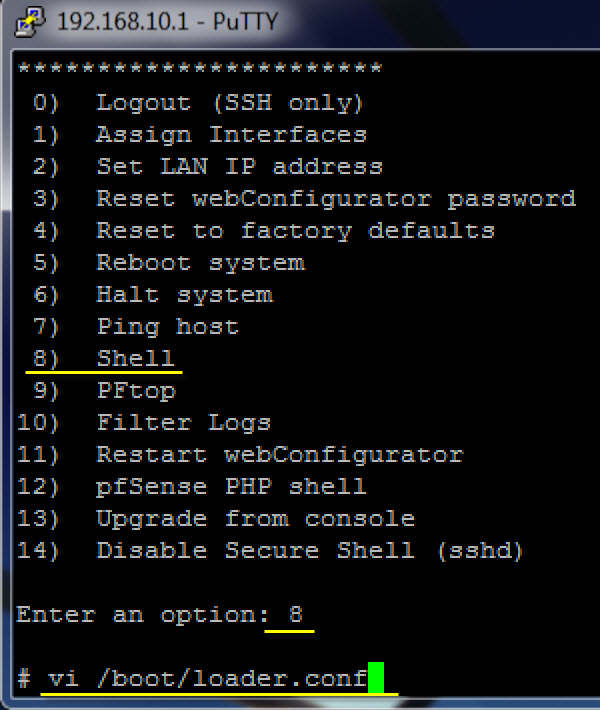Click the underlined Shell option
This screenshot has height=710, width=600.
click(135, 358)
